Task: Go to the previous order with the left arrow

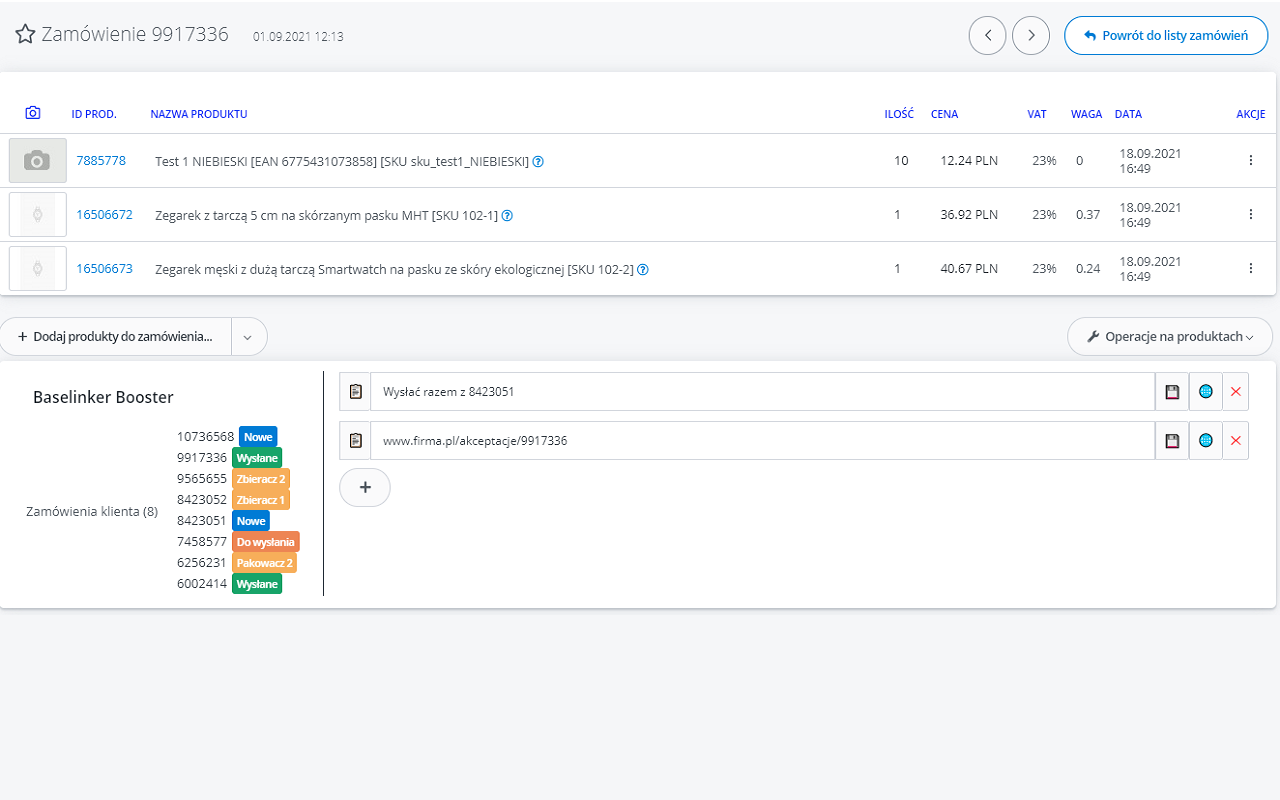Action: (987, 35)
